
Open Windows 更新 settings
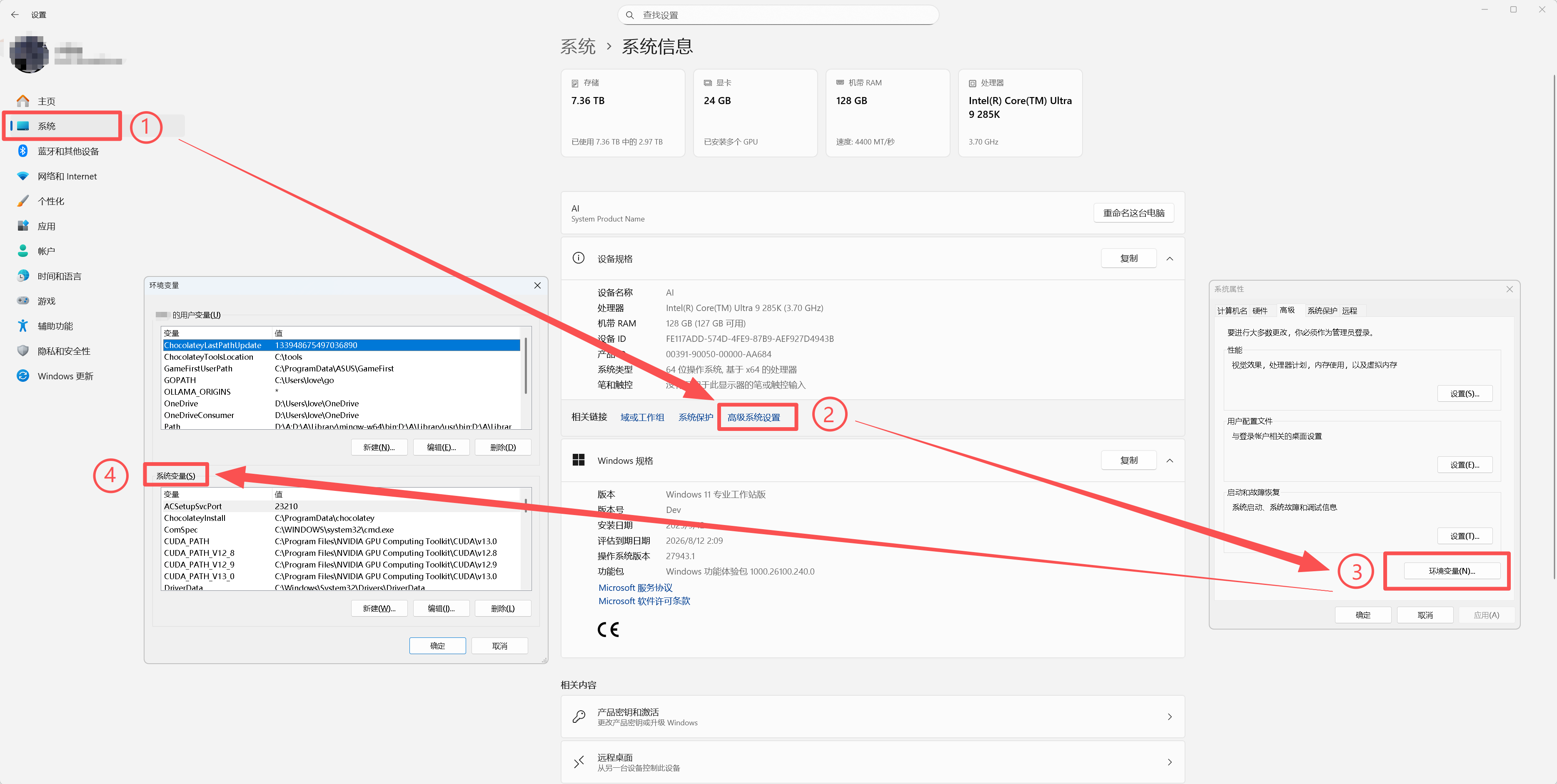[x=65, y=376]
